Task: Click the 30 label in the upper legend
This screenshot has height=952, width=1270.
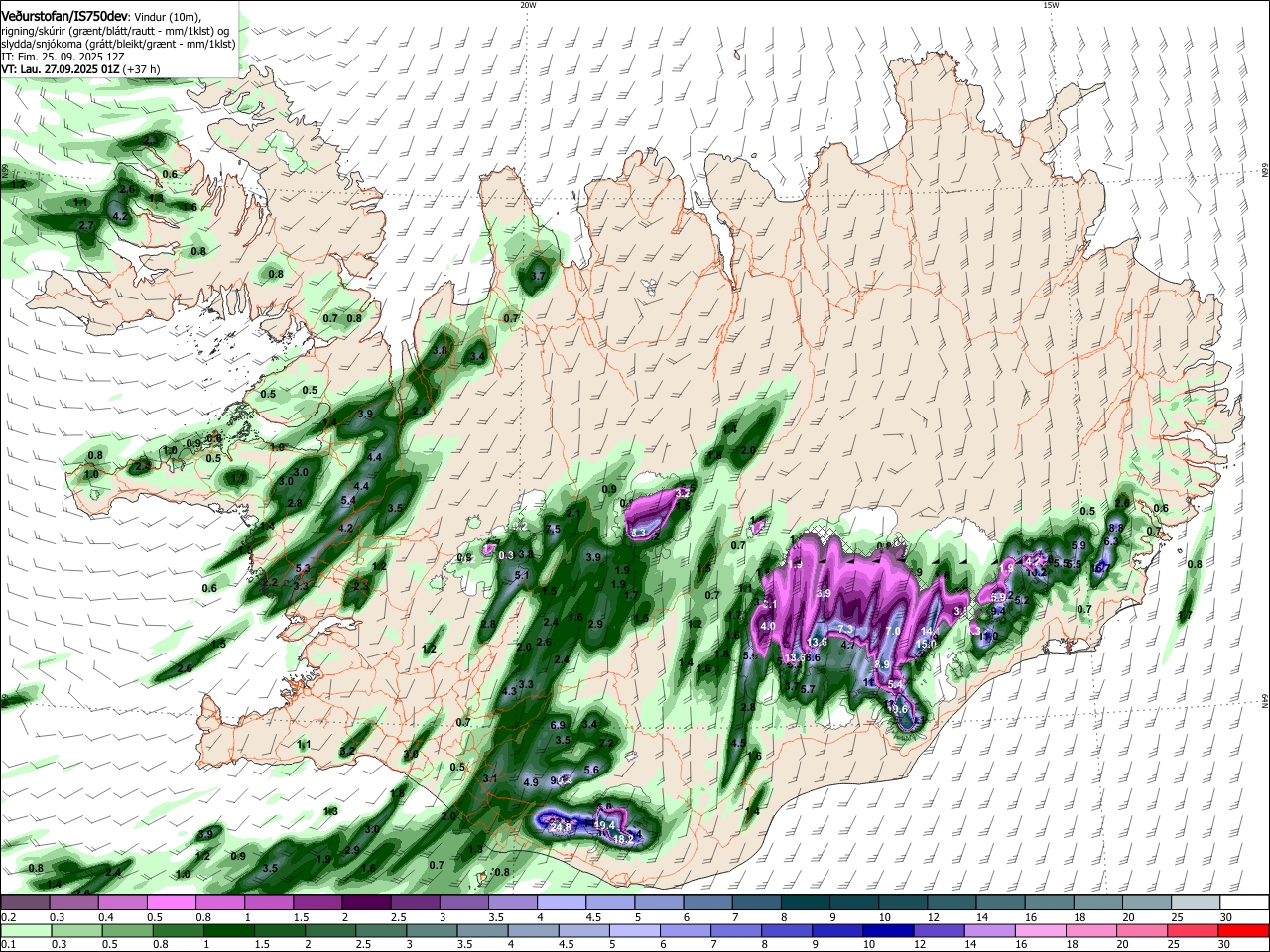Action: pos(1226,917)
